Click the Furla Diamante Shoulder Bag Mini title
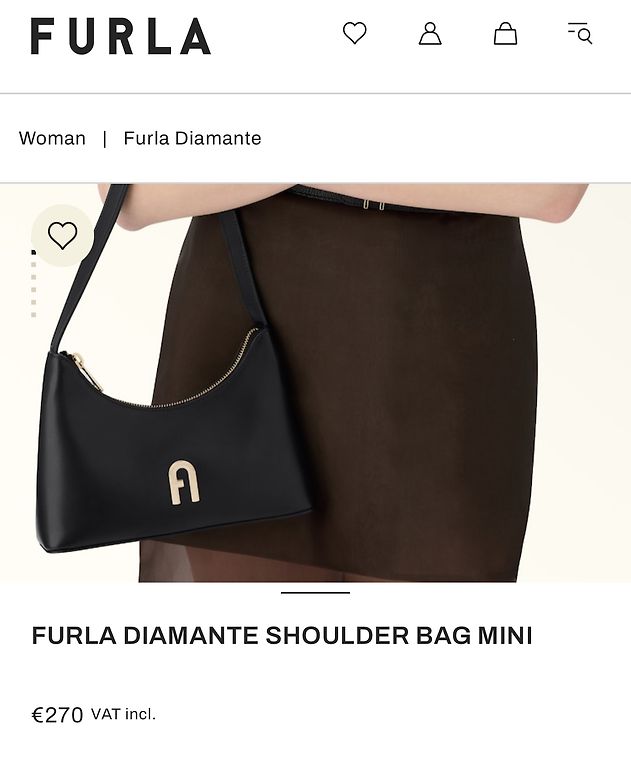Screen dimensions: 631x768 [282, 636]
